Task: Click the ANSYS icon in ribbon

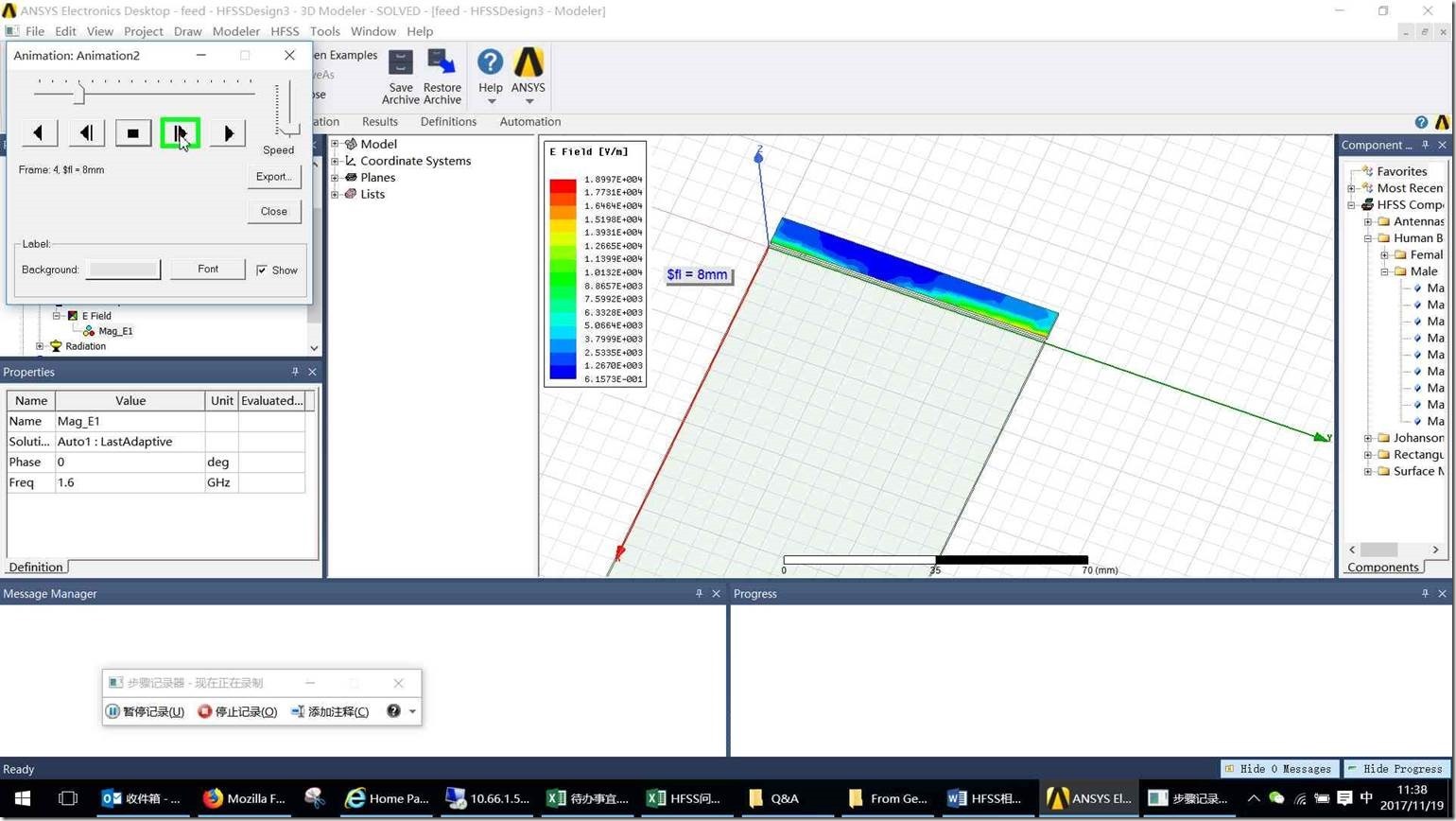Action: point(529,63)
